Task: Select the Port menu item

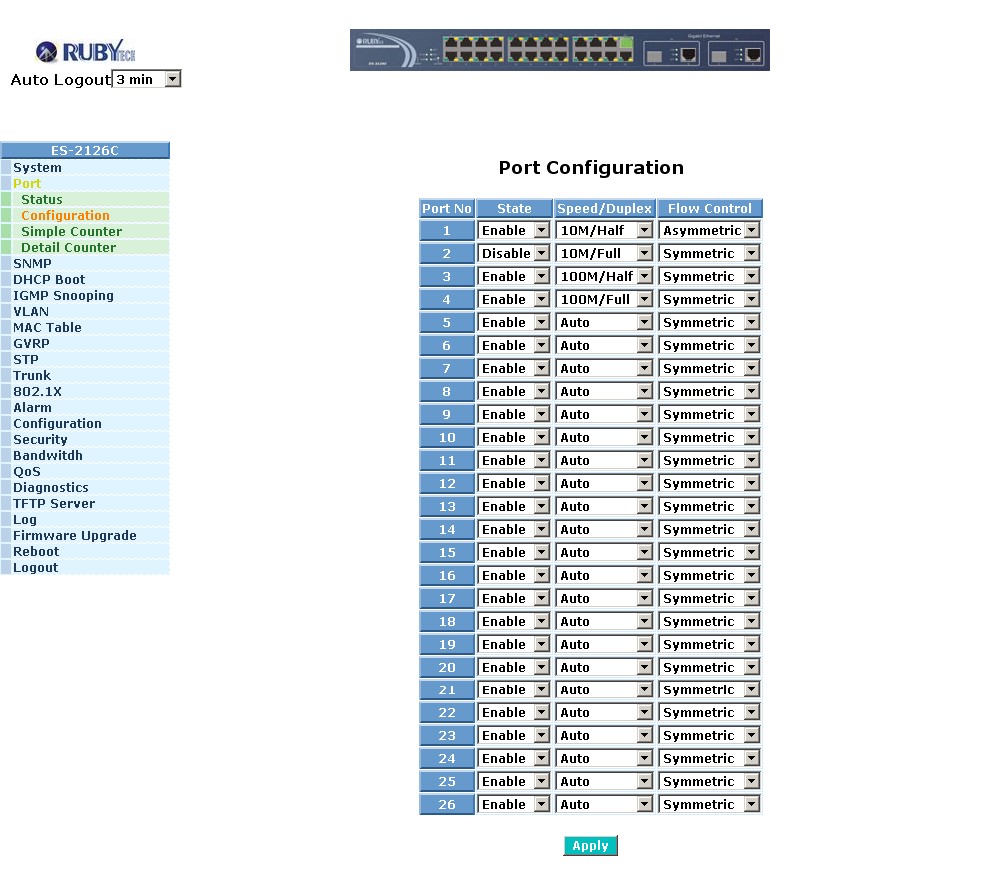Action: coord(27,184)
